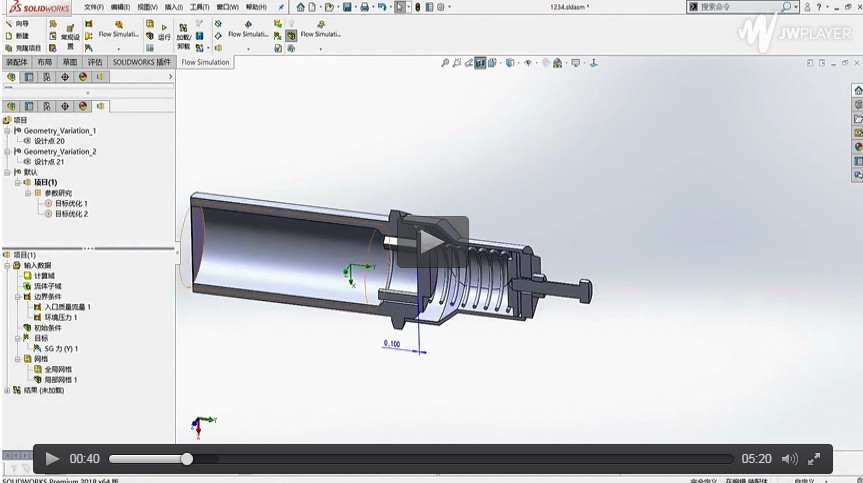Screen dimensions: 863x483
Task: Select 目标优化 1 in the tree
Action: (70, 203)
